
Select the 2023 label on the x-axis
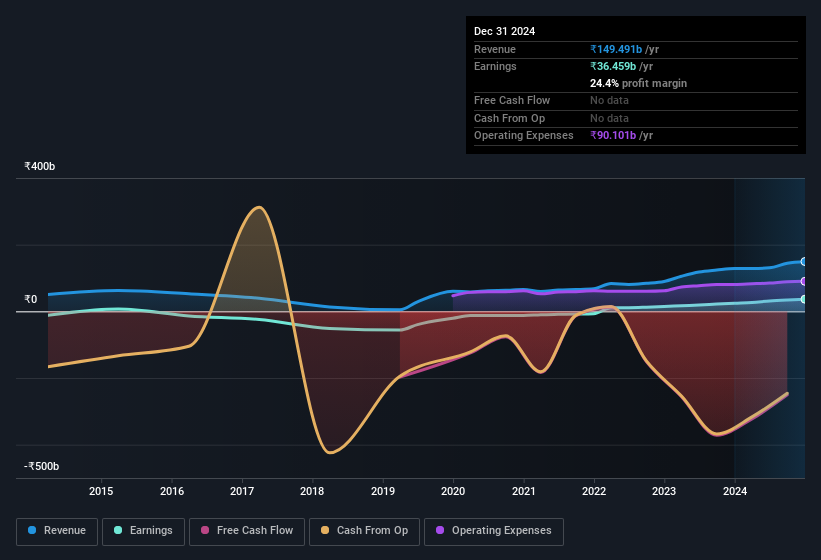point(664,491)
